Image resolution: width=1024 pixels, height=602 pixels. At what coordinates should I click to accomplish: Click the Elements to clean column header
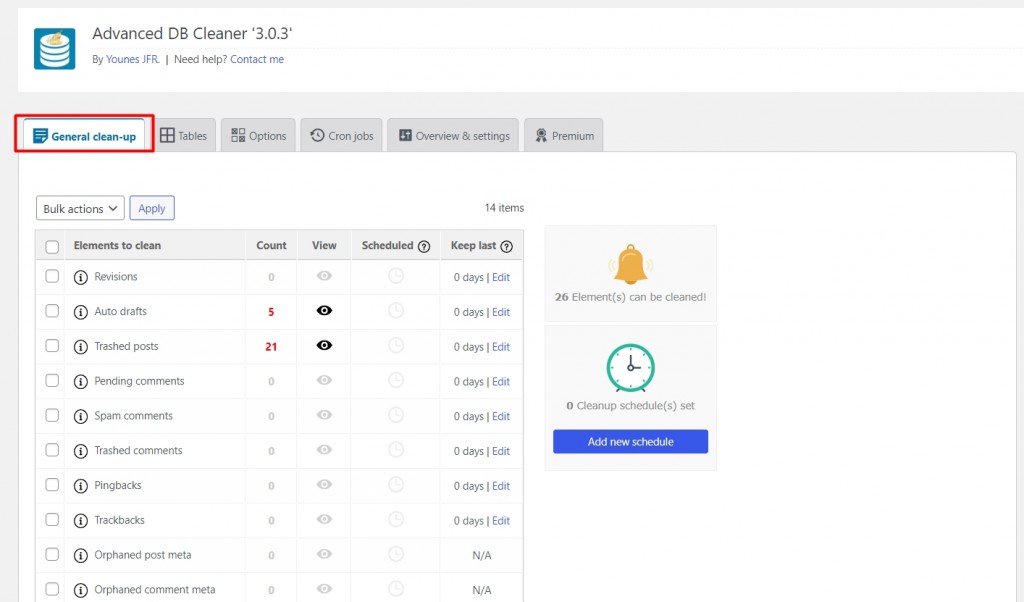point(117,246)
